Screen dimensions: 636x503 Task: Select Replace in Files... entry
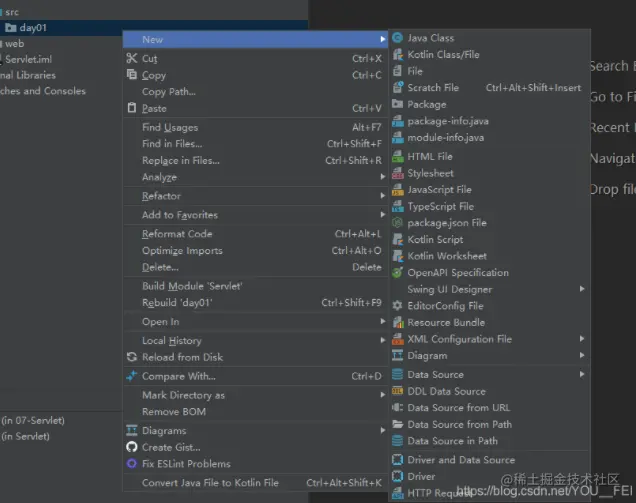256,161
